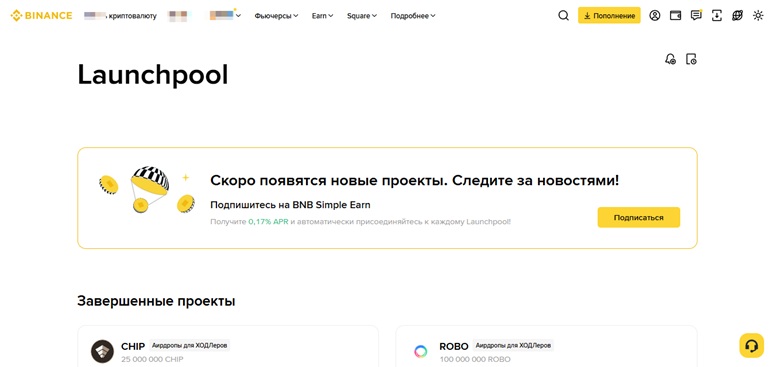Open the Launchpool history icon
The width and height of the screenshot is (775, 367).
(x=691, y=59)
